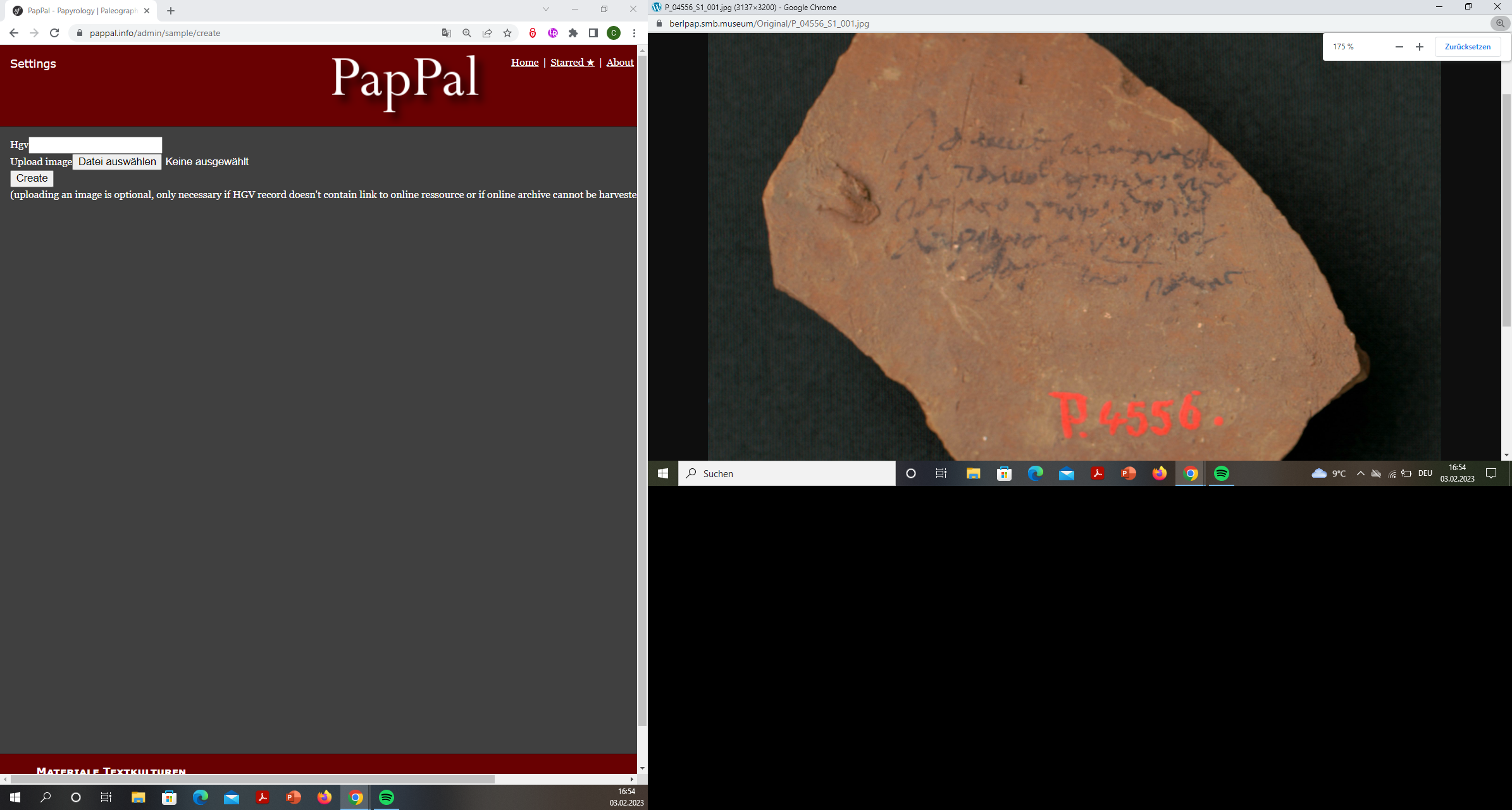This screenshot has width=1512, height=810.
Task: Click the Datei auswählen file button
Action: coord(117,161)
